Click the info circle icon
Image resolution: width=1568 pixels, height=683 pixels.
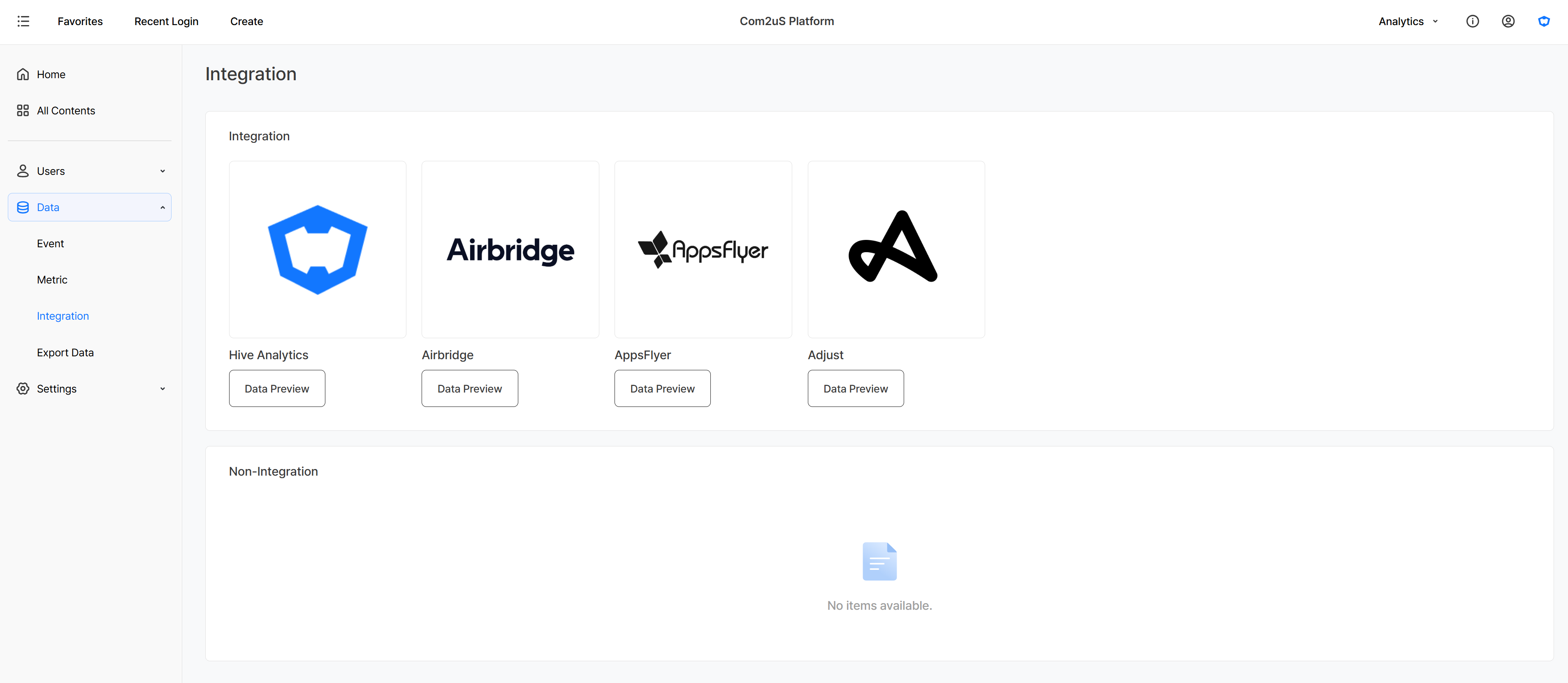(x=1473, y=21)
